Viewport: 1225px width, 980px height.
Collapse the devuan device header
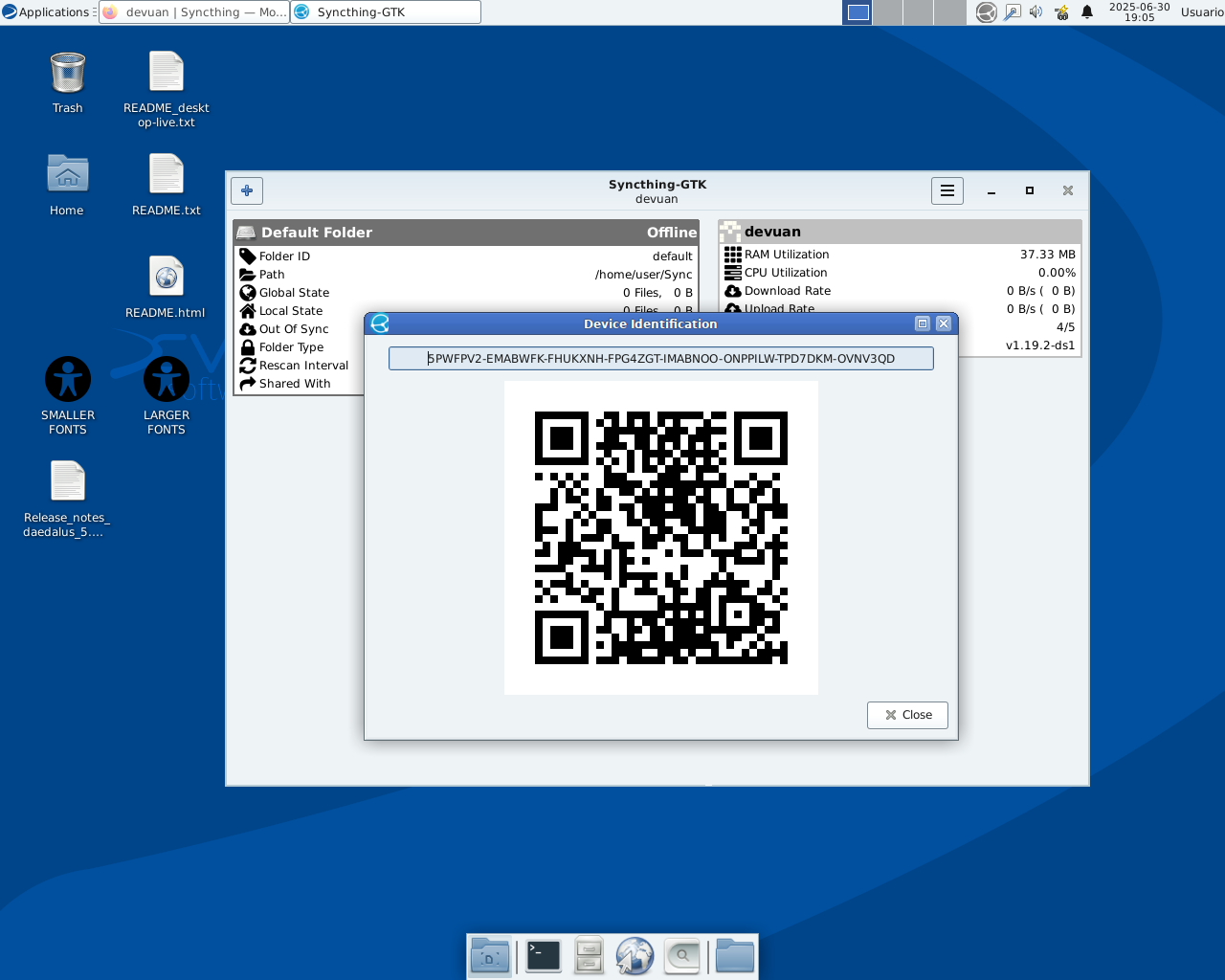[900, 232]
